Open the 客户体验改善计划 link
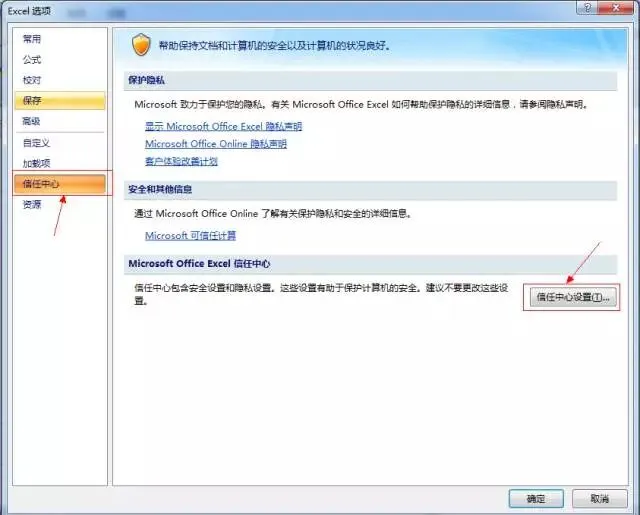 click(x=181, y=161)
